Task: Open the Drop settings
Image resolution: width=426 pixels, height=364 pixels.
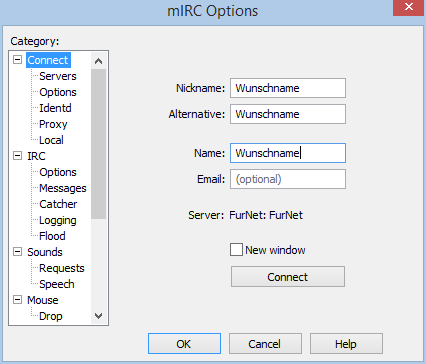Action: [51, 316]
